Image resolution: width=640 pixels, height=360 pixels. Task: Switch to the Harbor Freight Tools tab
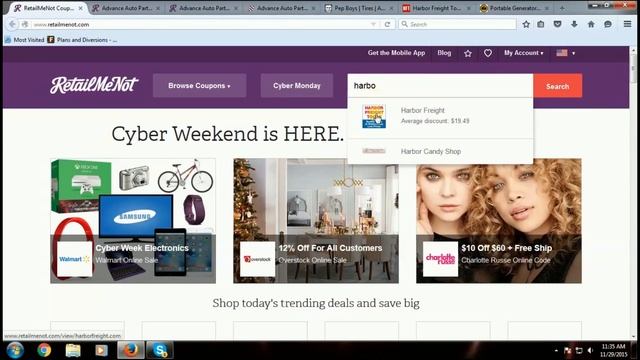tap(436, 8)
